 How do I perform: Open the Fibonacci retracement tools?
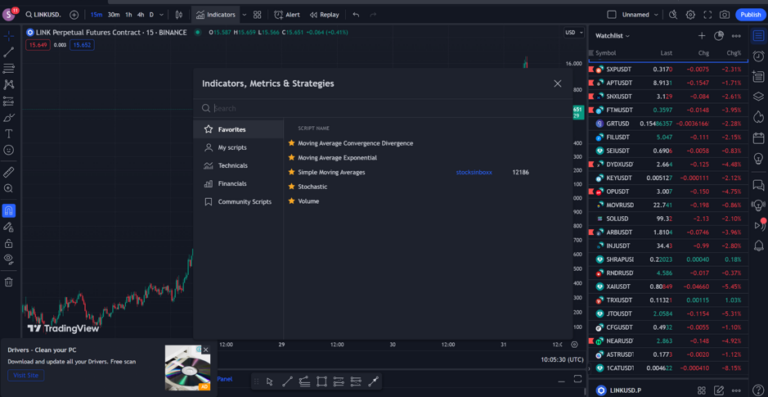[9, 69]
